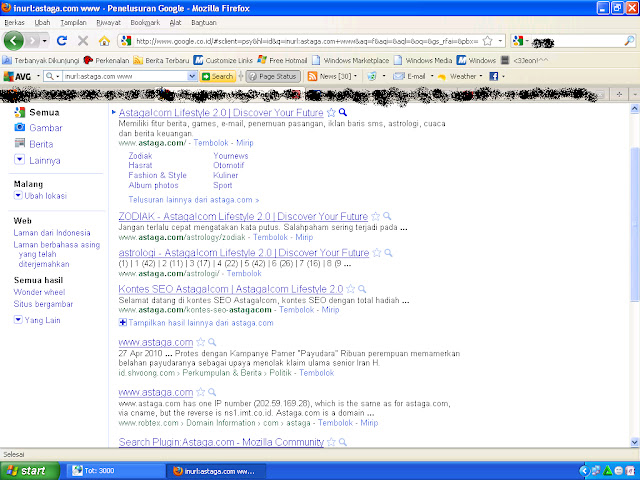Open the Fashion & Style sitelink

click(x=158, y=175)
